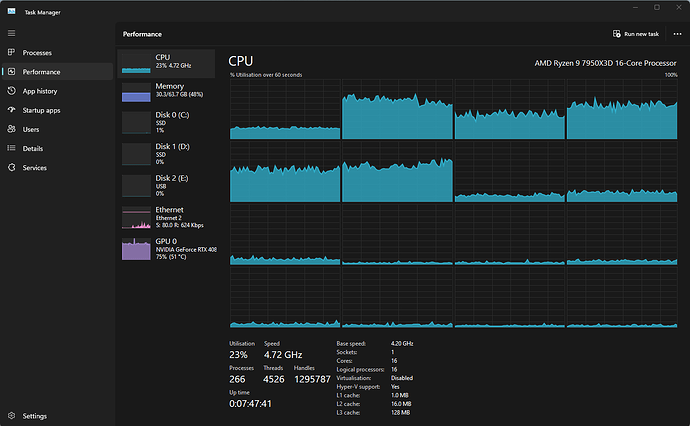Click the Base speed 4.20 GHz value
Image resolution: width=690 pixels, height=426 pixels.
(402, 343)
